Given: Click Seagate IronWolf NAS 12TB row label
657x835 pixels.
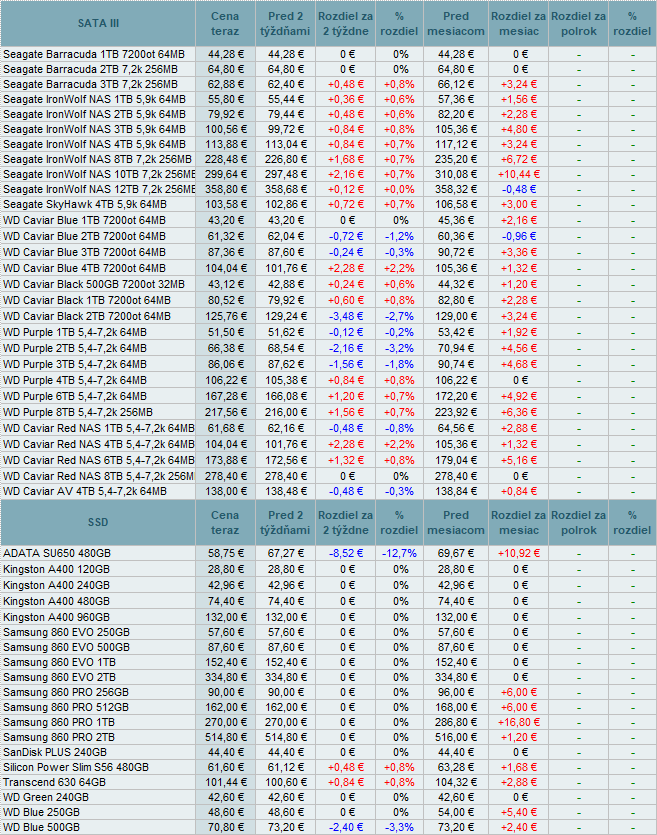Looking at the screenshot, I should (99, 189).
